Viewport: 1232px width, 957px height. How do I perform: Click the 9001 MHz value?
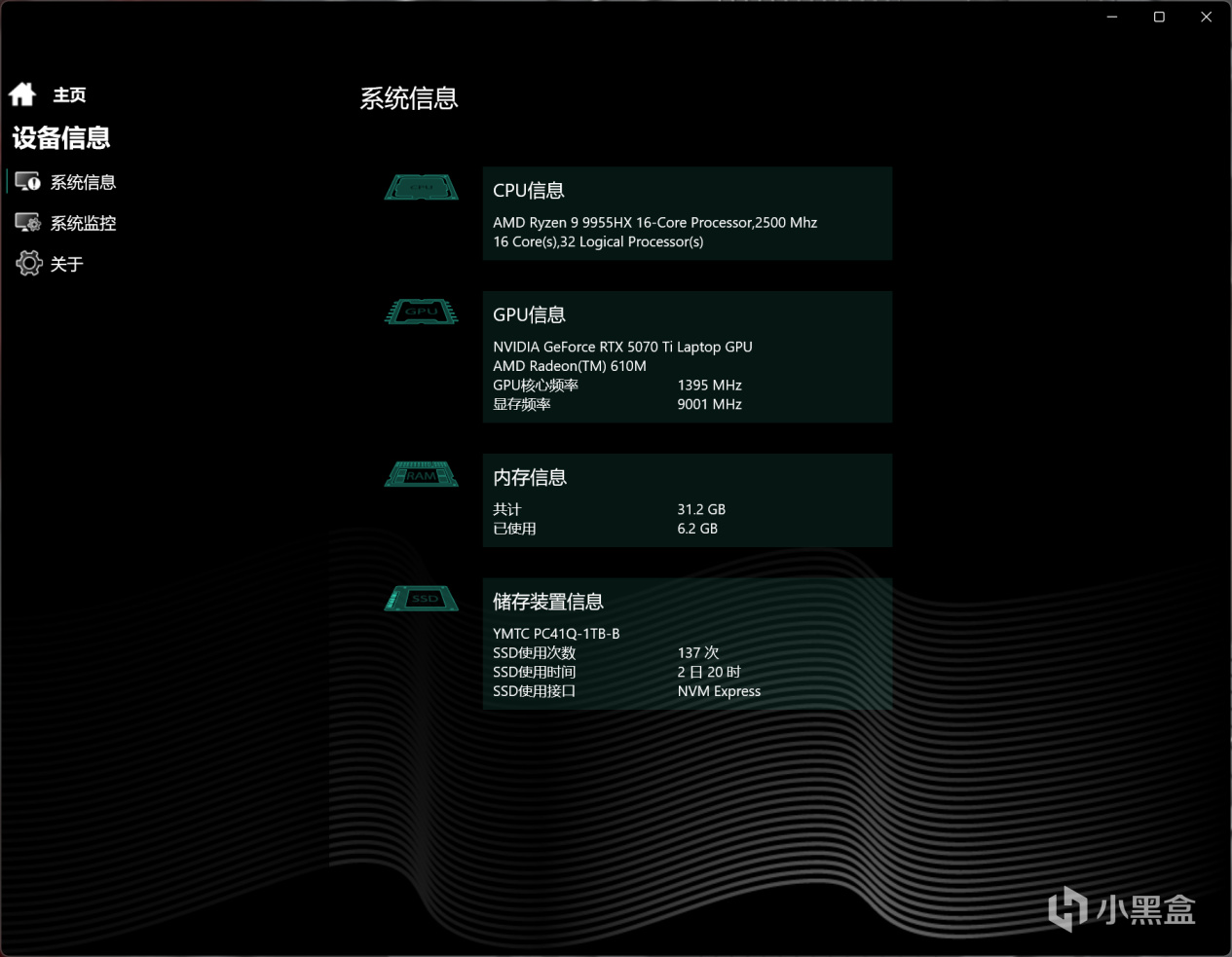tap(710, 405)
